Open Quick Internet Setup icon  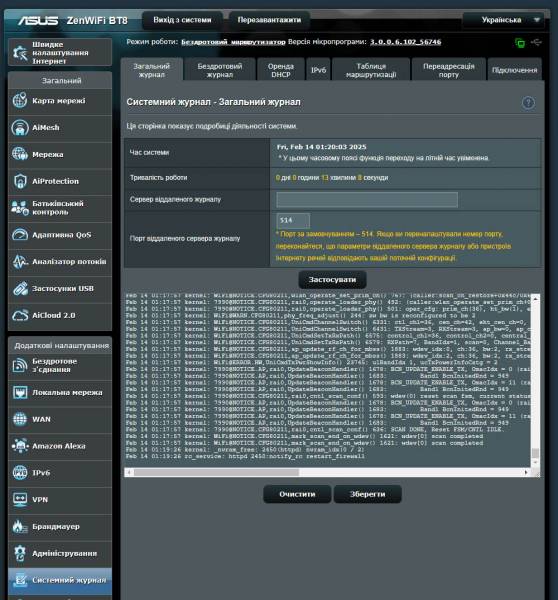coord(20,52)
